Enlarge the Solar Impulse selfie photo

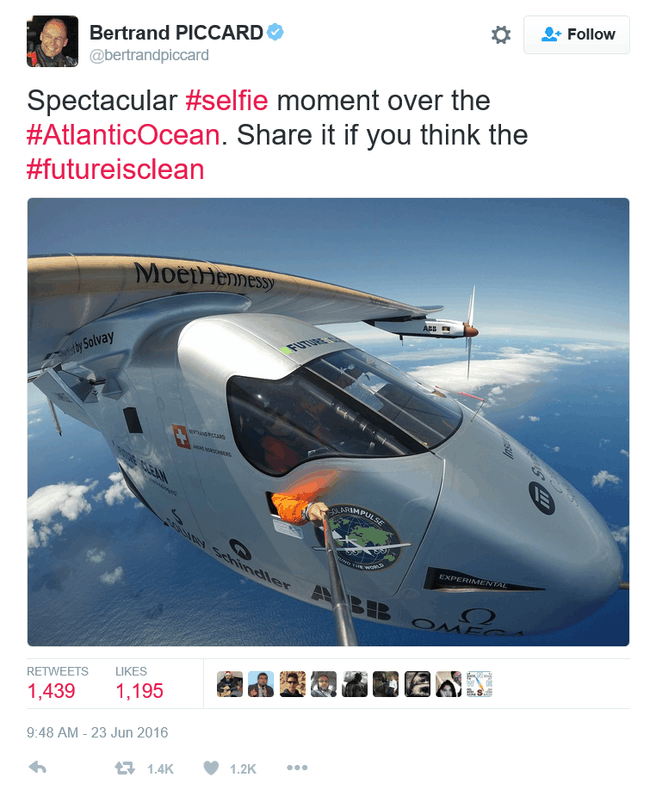pyautogui.click(x=328, y=422)
